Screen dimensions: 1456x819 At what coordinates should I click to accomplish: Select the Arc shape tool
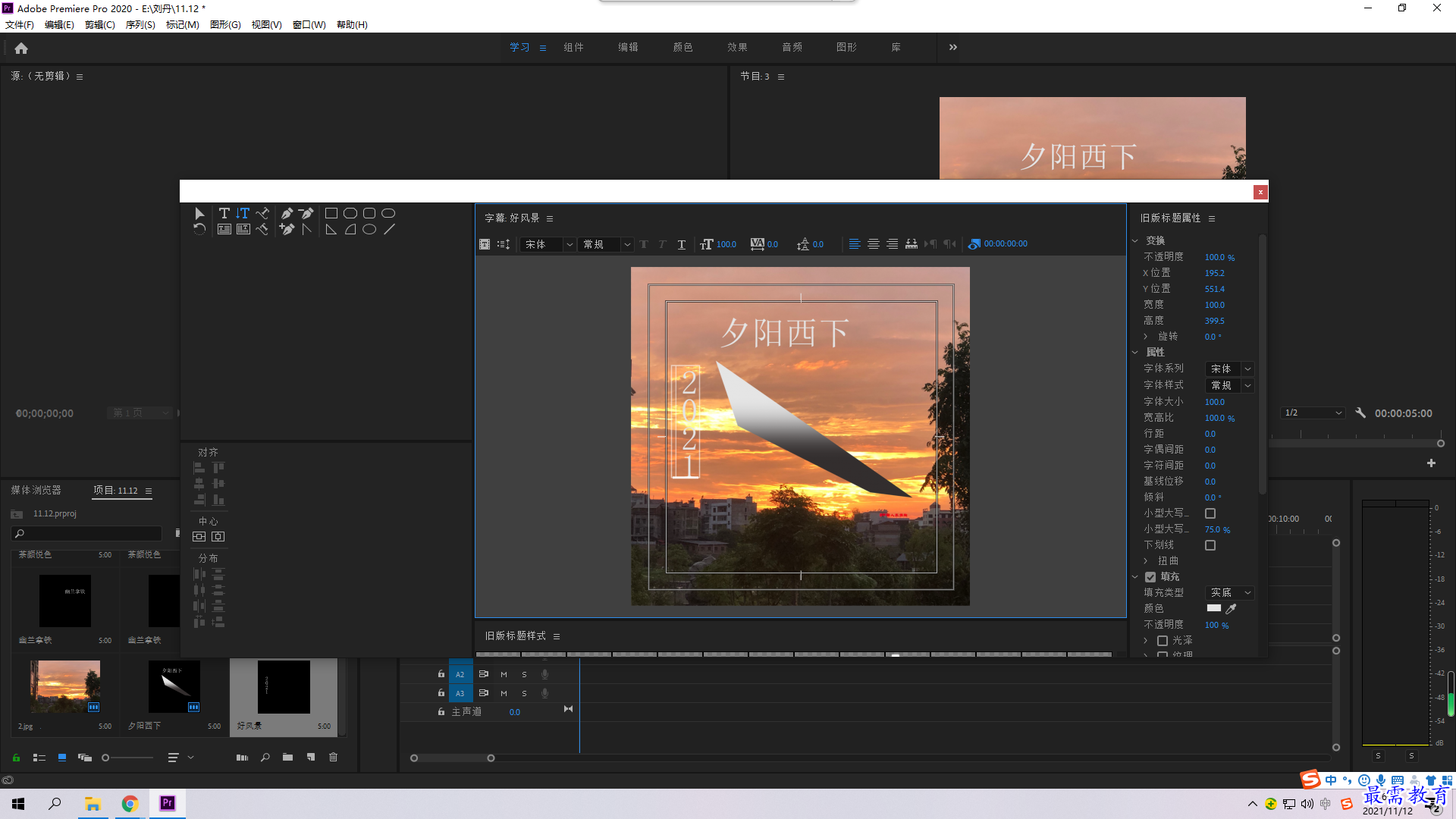click(350, 229)
